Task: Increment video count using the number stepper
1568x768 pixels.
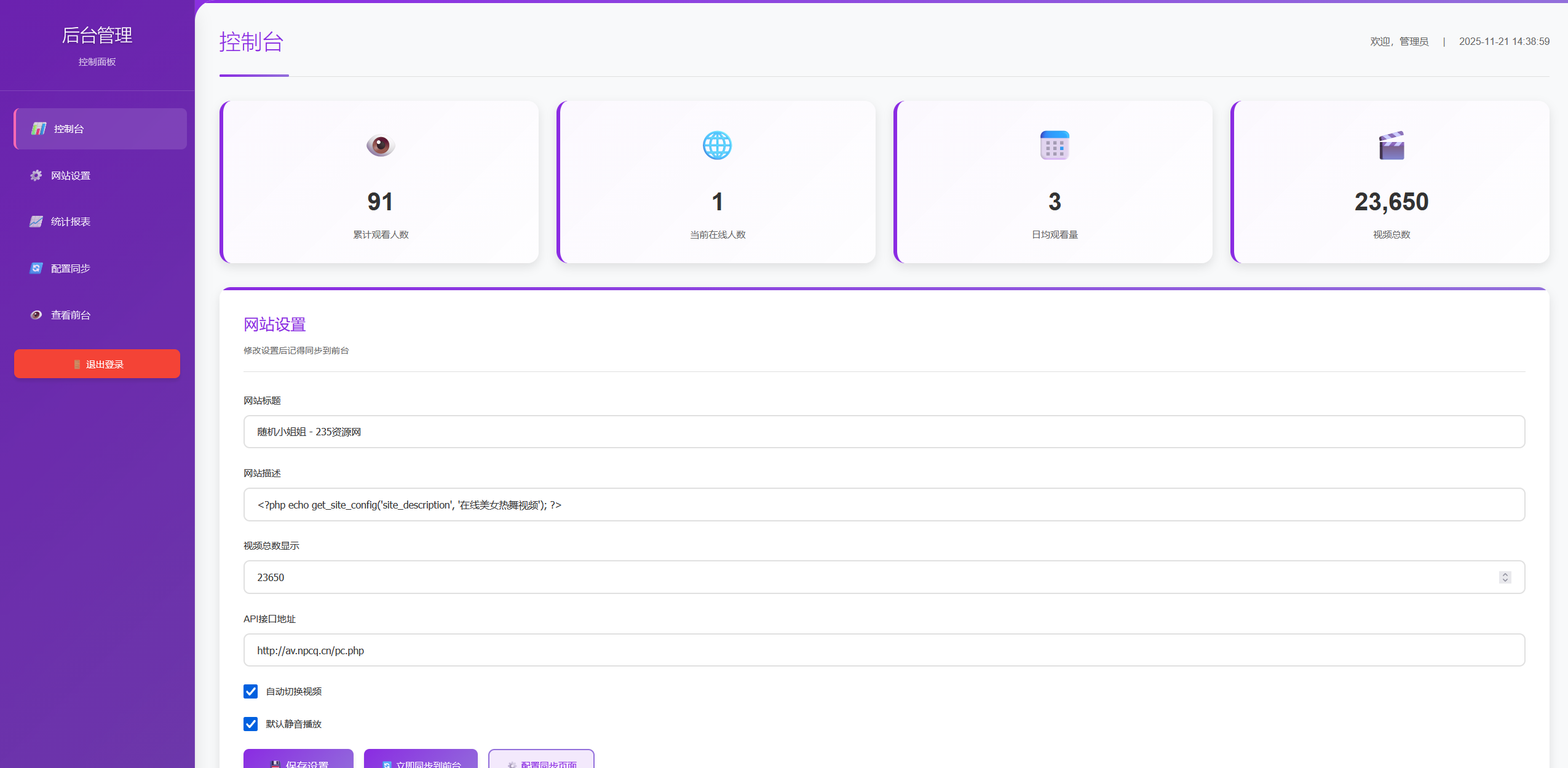Action: coord(1505,574)
